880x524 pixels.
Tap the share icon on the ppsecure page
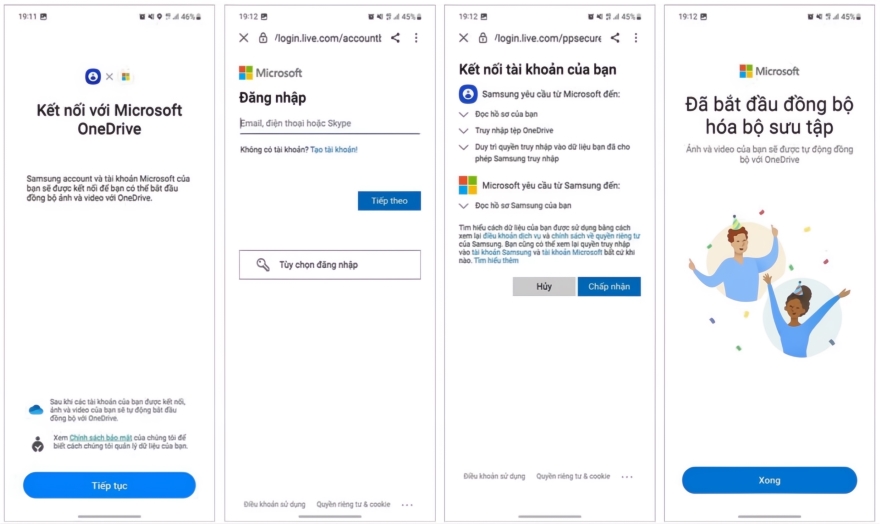tap(615, 38)
